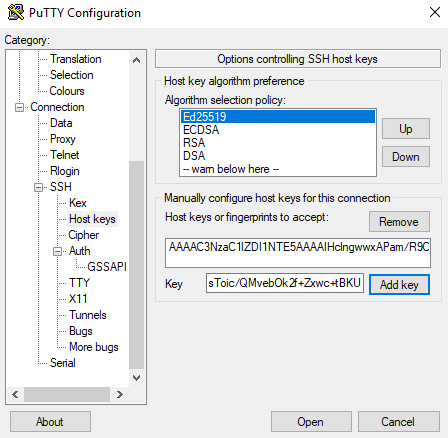The width and height of the screenshot is (448, 438).
Task: Open the Telnet category
Action: 65,155
